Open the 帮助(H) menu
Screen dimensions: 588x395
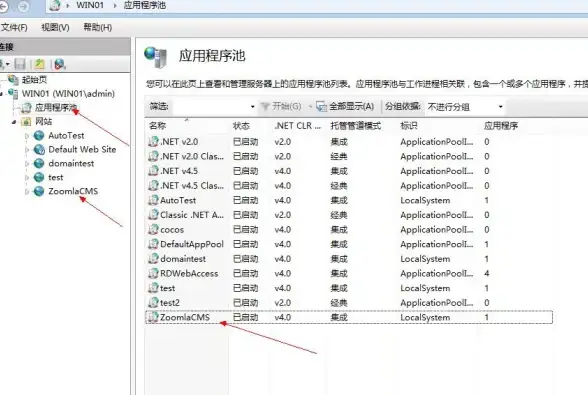coord(98,27)
